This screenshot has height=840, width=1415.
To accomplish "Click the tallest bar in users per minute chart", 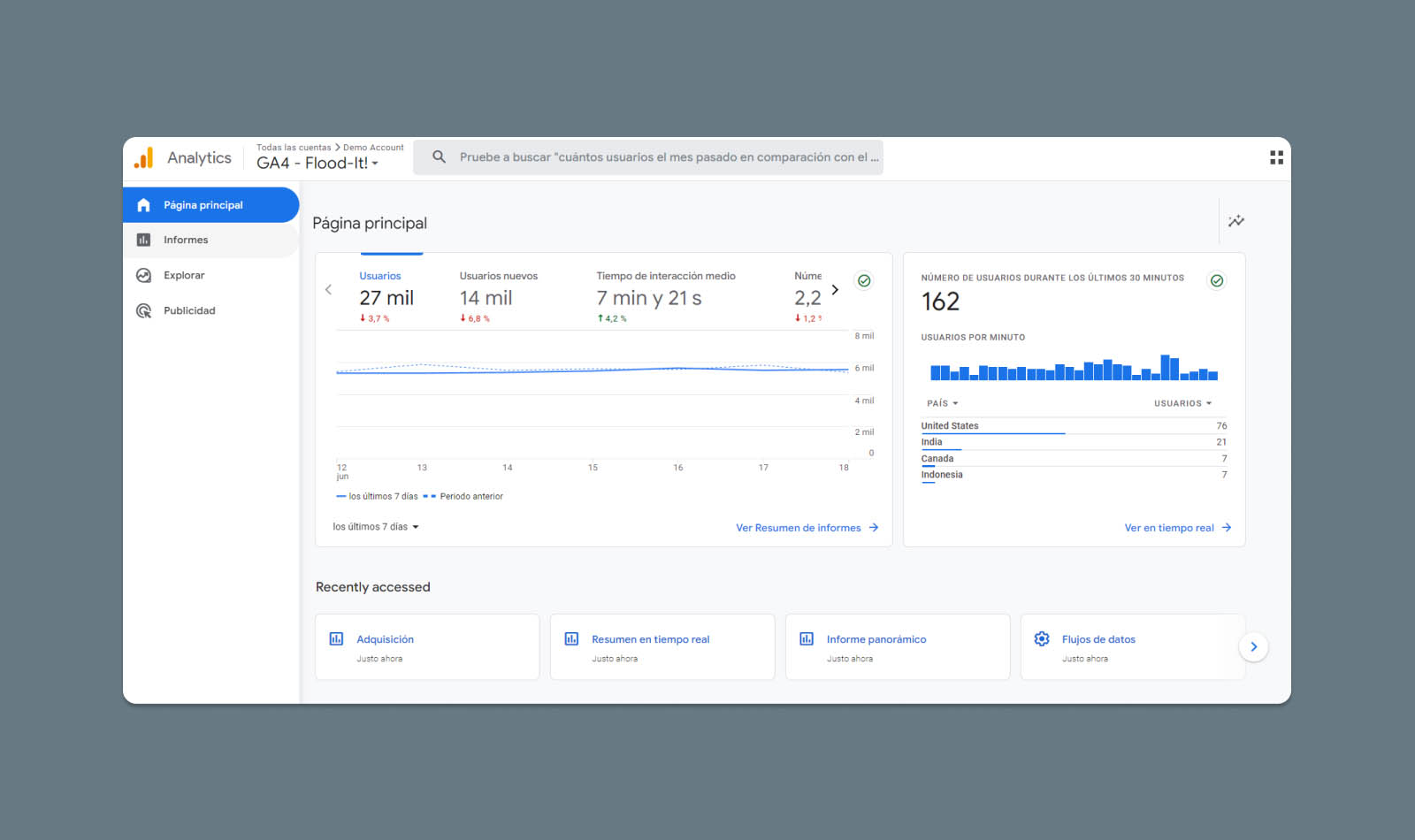I will point(1165,368).
